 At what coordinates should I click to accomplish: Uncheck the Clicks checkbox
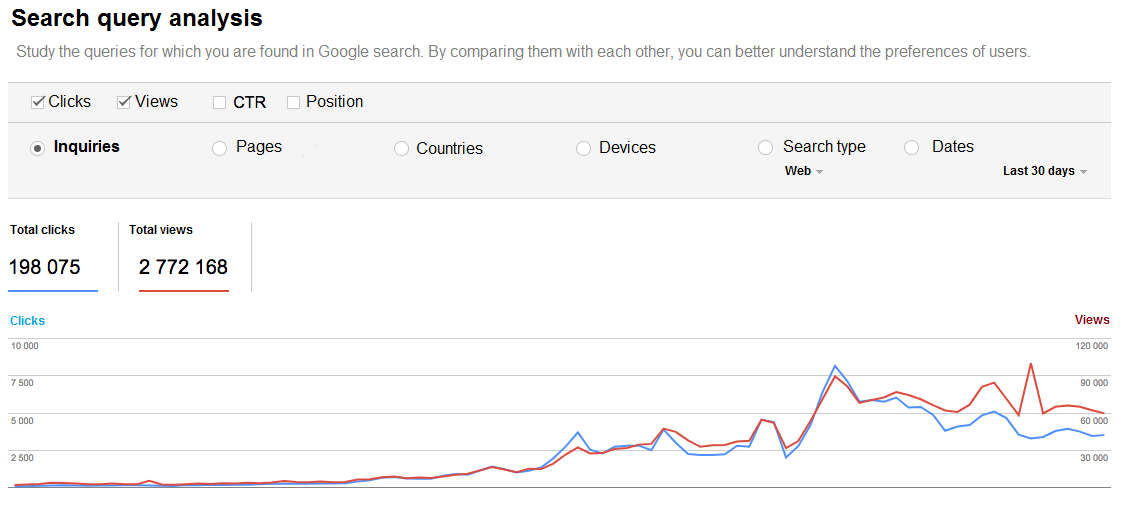(x=38, y=102)
